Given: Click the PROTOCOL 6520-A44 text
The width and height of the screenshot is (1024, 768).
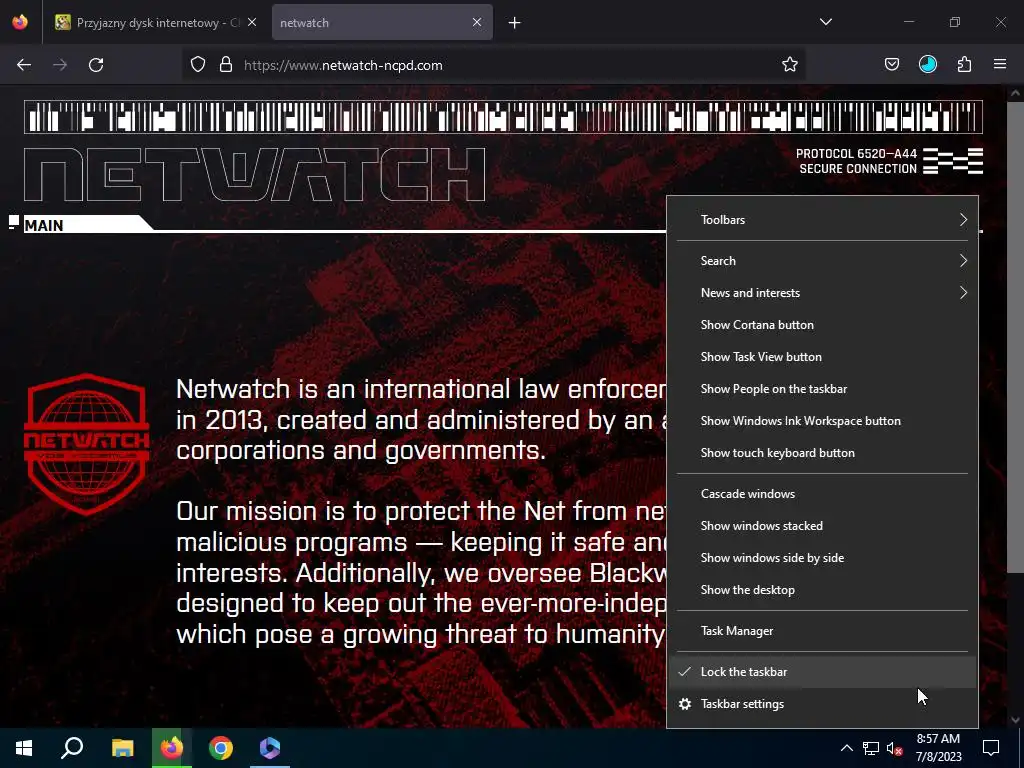Looking at the screenshot, I should tap(856, 153).
